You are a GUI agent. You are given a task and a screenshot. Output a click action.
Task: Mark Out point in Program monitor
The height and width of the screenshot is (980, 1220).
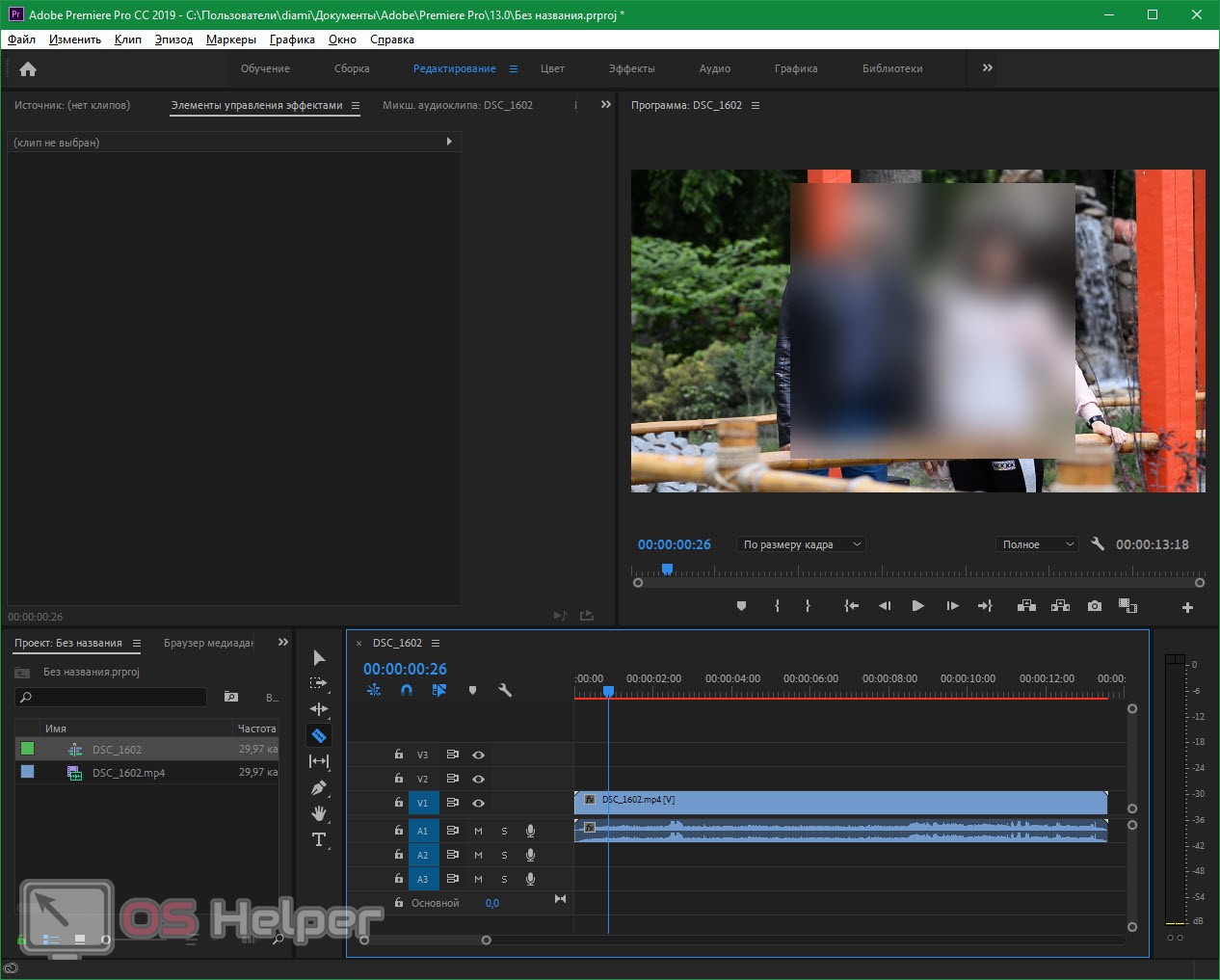click(808, 606)
